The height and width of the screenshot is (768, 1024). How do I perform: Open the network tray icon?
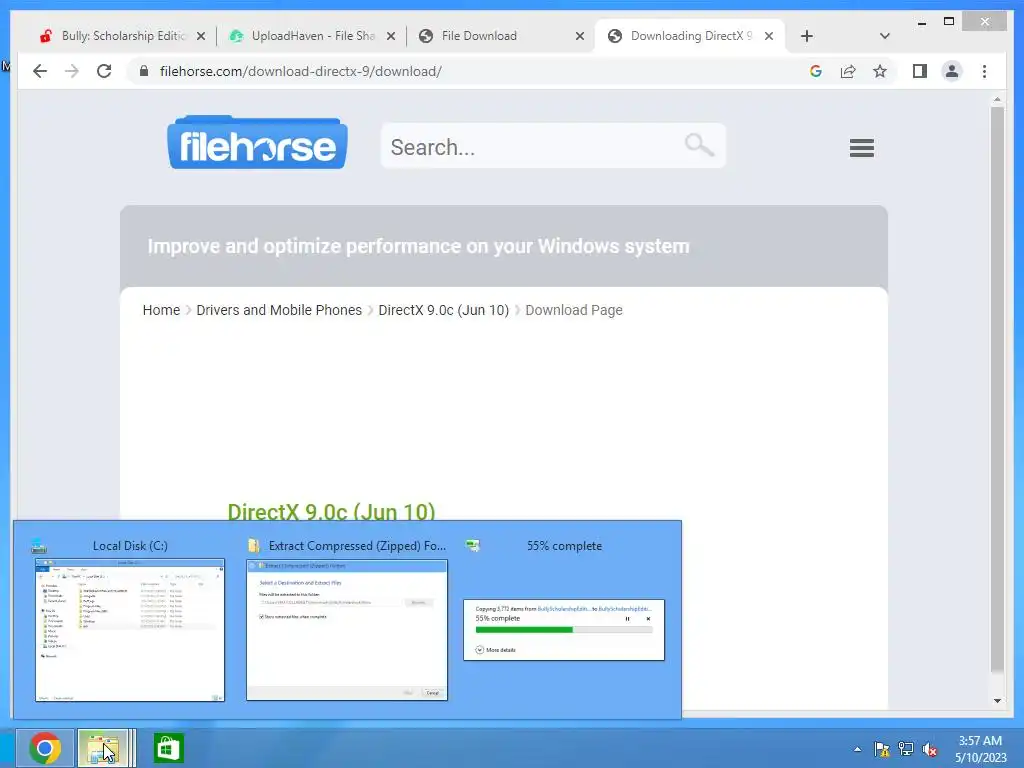click(906, 749)
